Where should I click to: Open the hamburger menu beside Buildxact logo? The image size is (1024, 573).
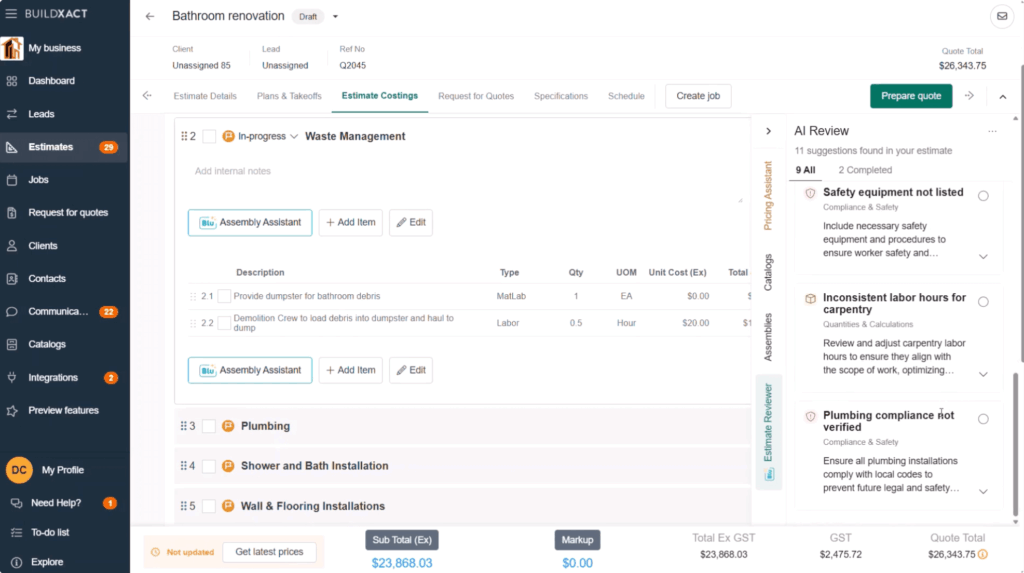click(x=11, y=14)
